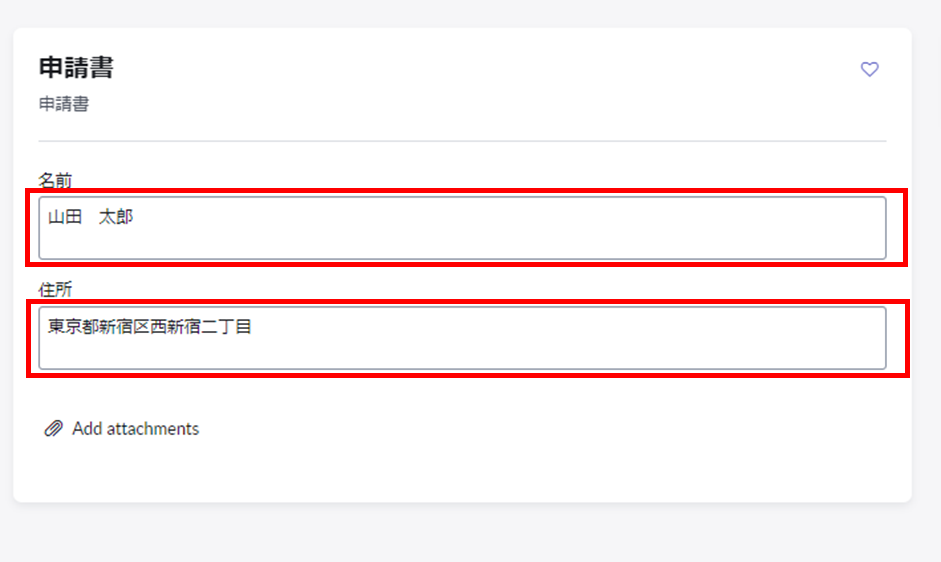
Task: Click the bold 申請書 form heading
Action: tap(76, 67)
